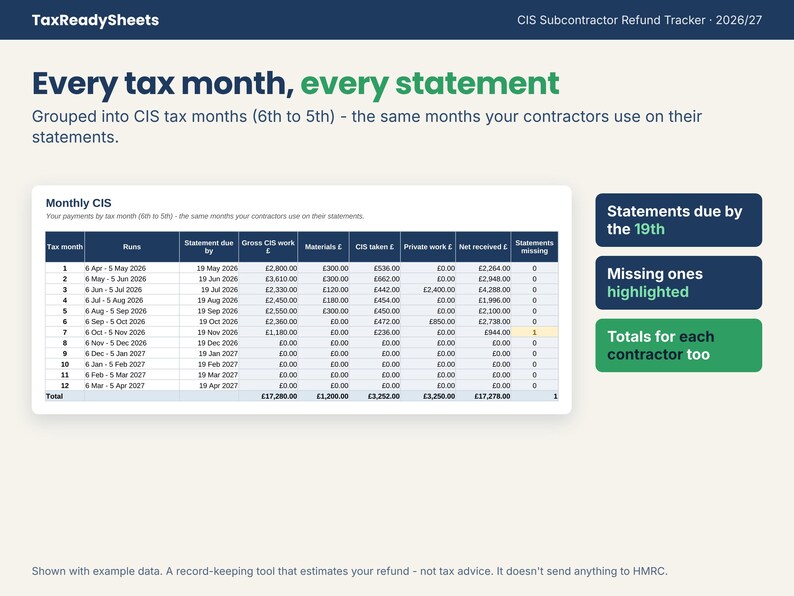Select the £17,278.00 total net received cell
Screen dimensions: 794x596
tap(483, 396)
